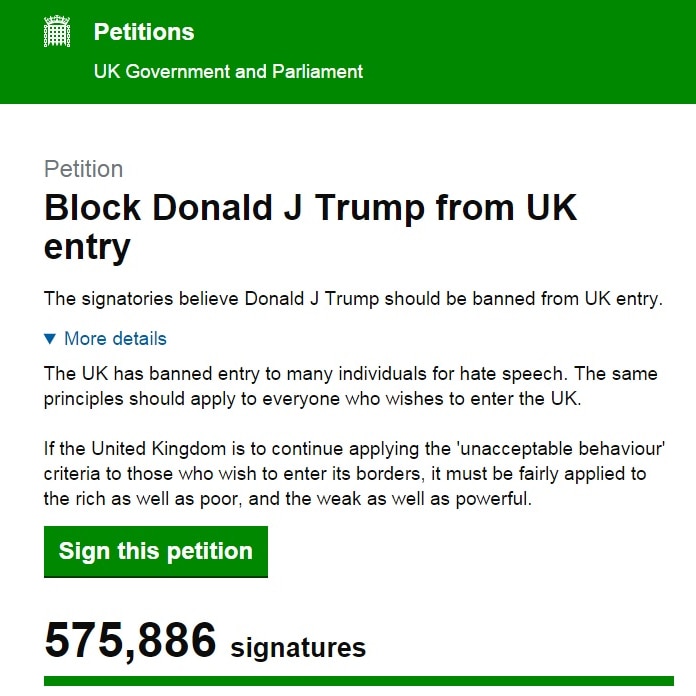
Task: Click the summary sentence about signatories
Action: (x=353, y=299)
